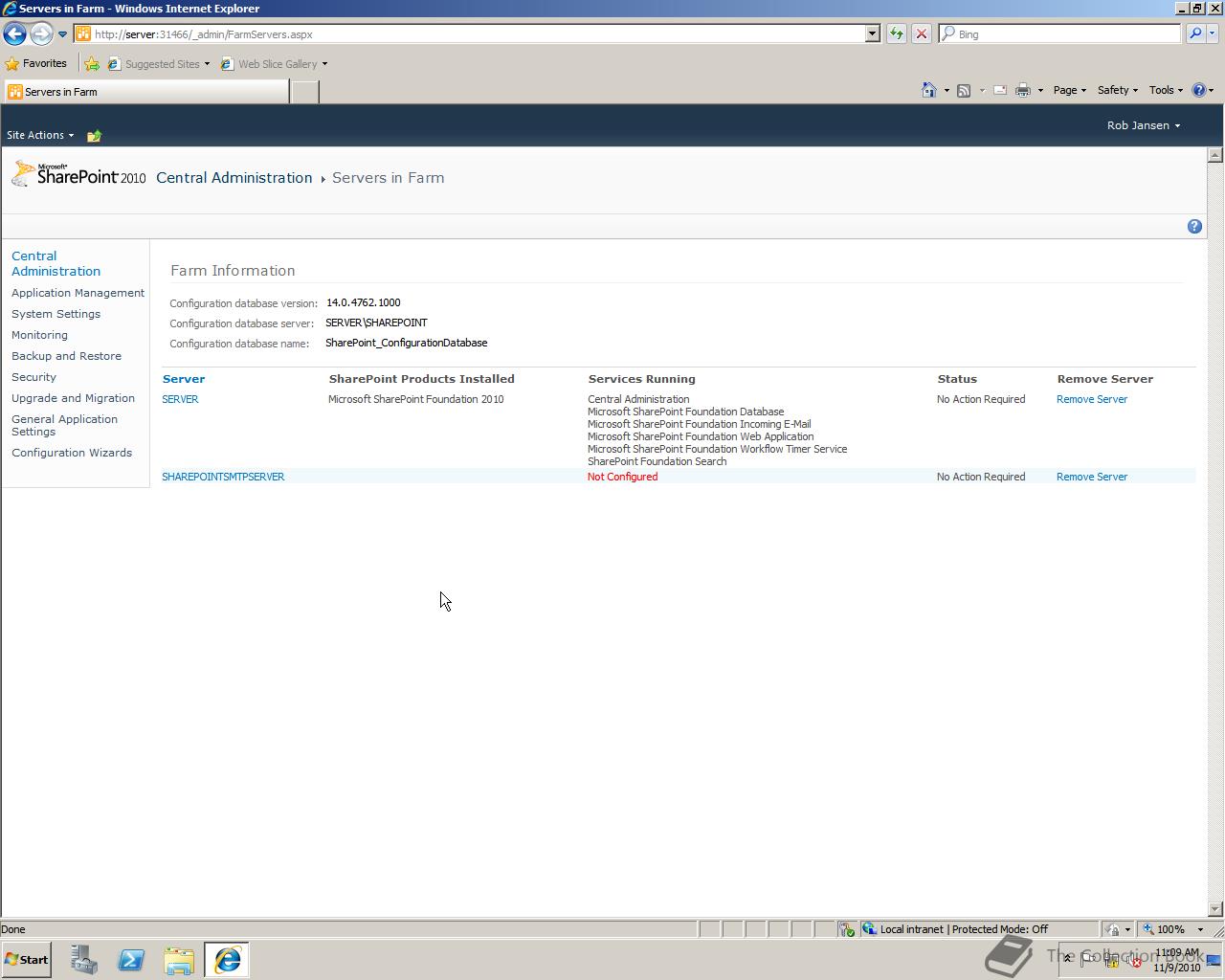Click the Central Administration breadcrumb link
1225x980 pixels.
click(234, 178)
